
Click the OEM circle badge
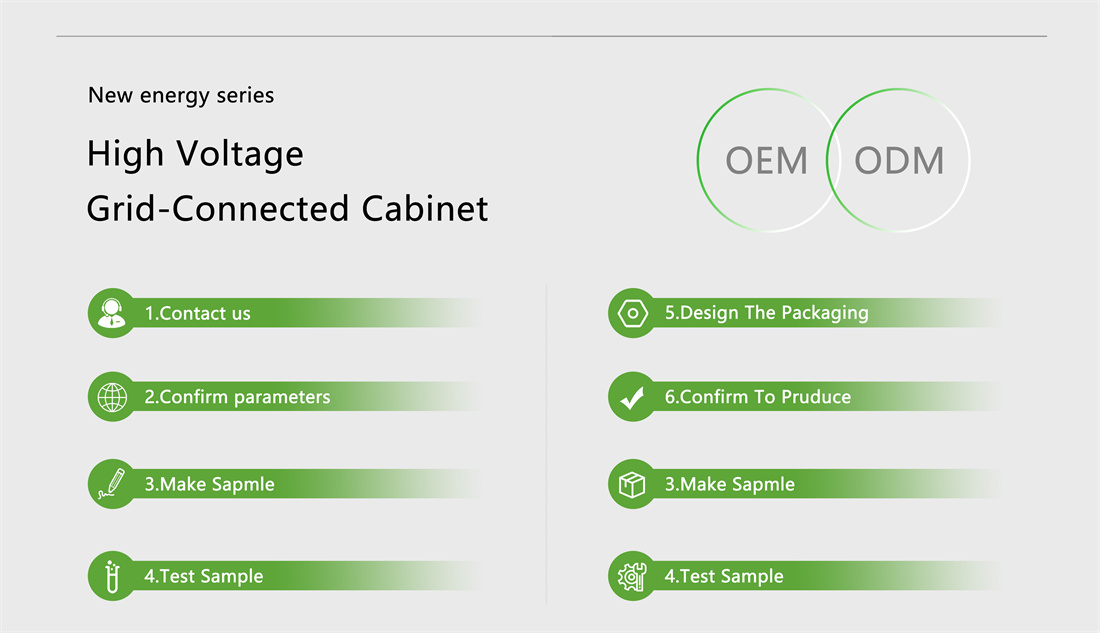pyautogui.click(x=766, y=160)
